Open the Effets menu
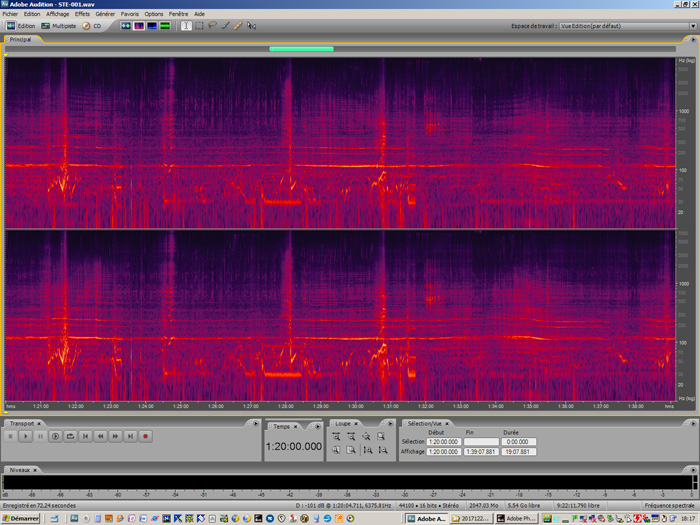 pos(82,14)
